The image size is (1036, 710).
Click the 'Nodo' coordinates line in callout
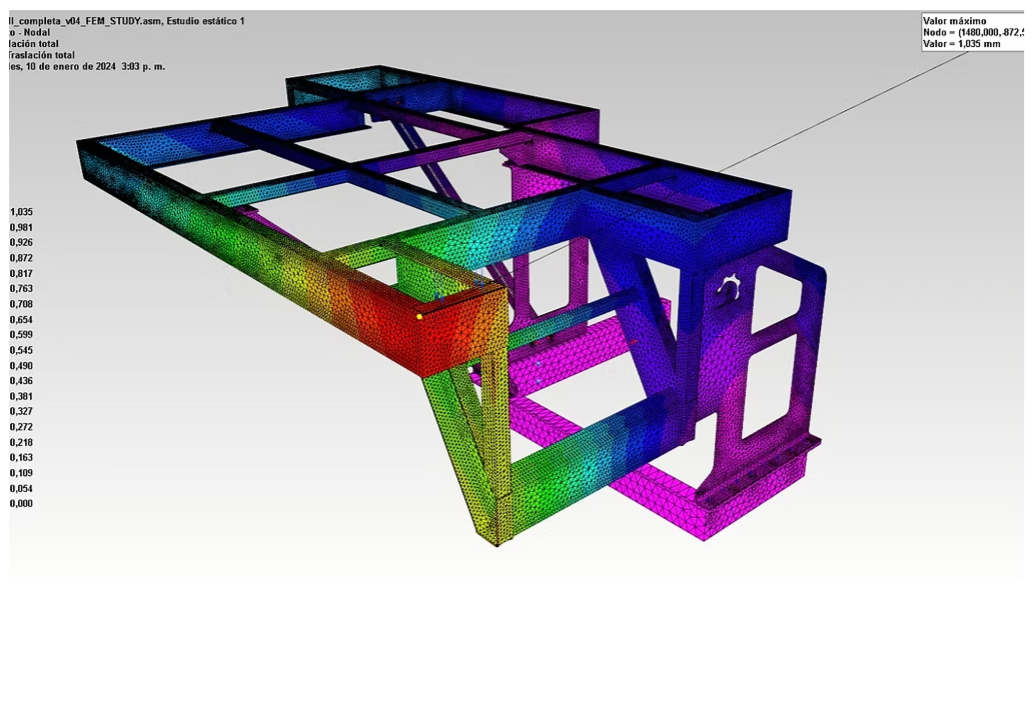970,33
